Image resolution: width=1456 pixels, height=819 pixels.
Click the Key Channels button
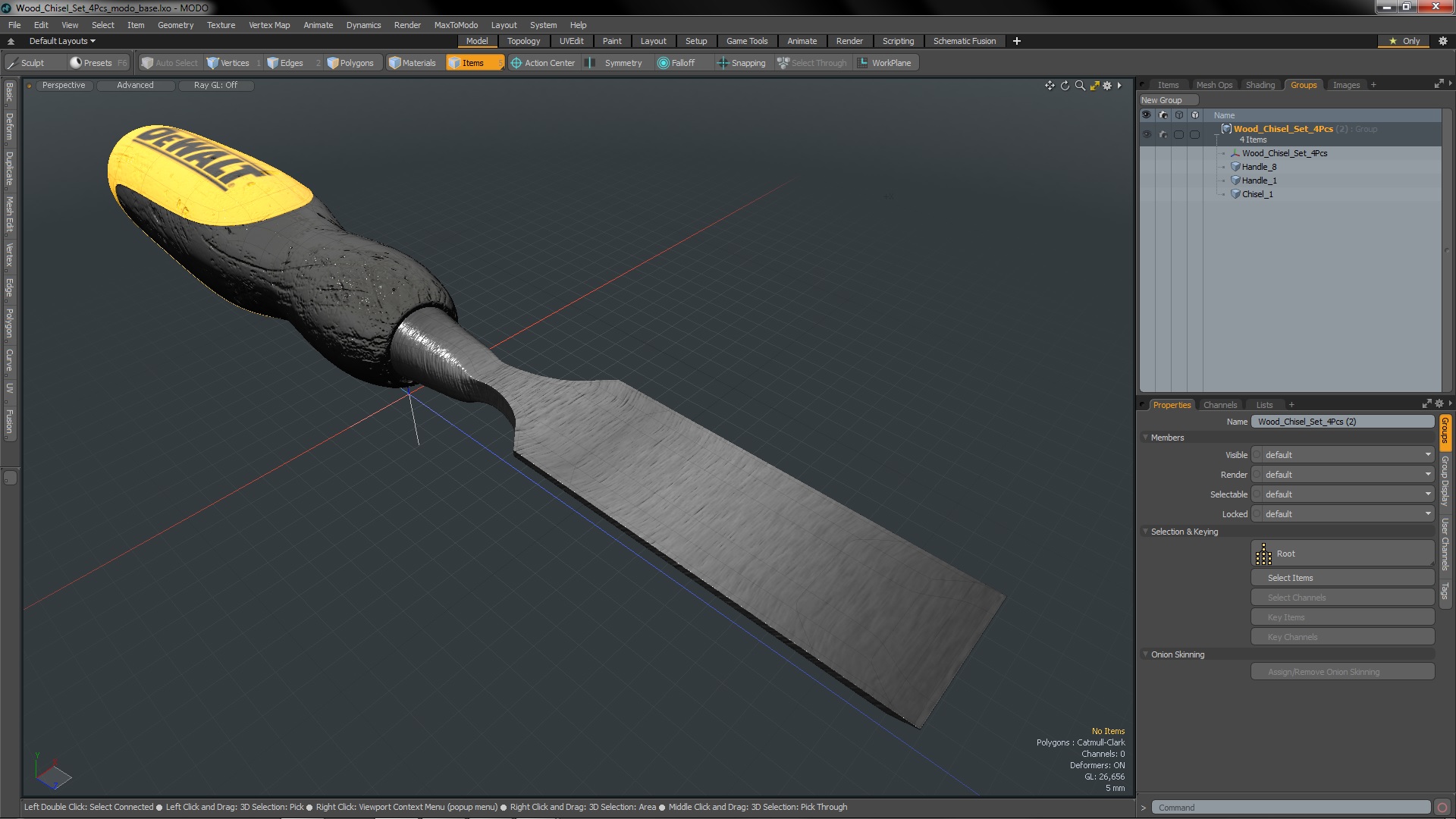pyautogui.click(x=1342, y=637)
